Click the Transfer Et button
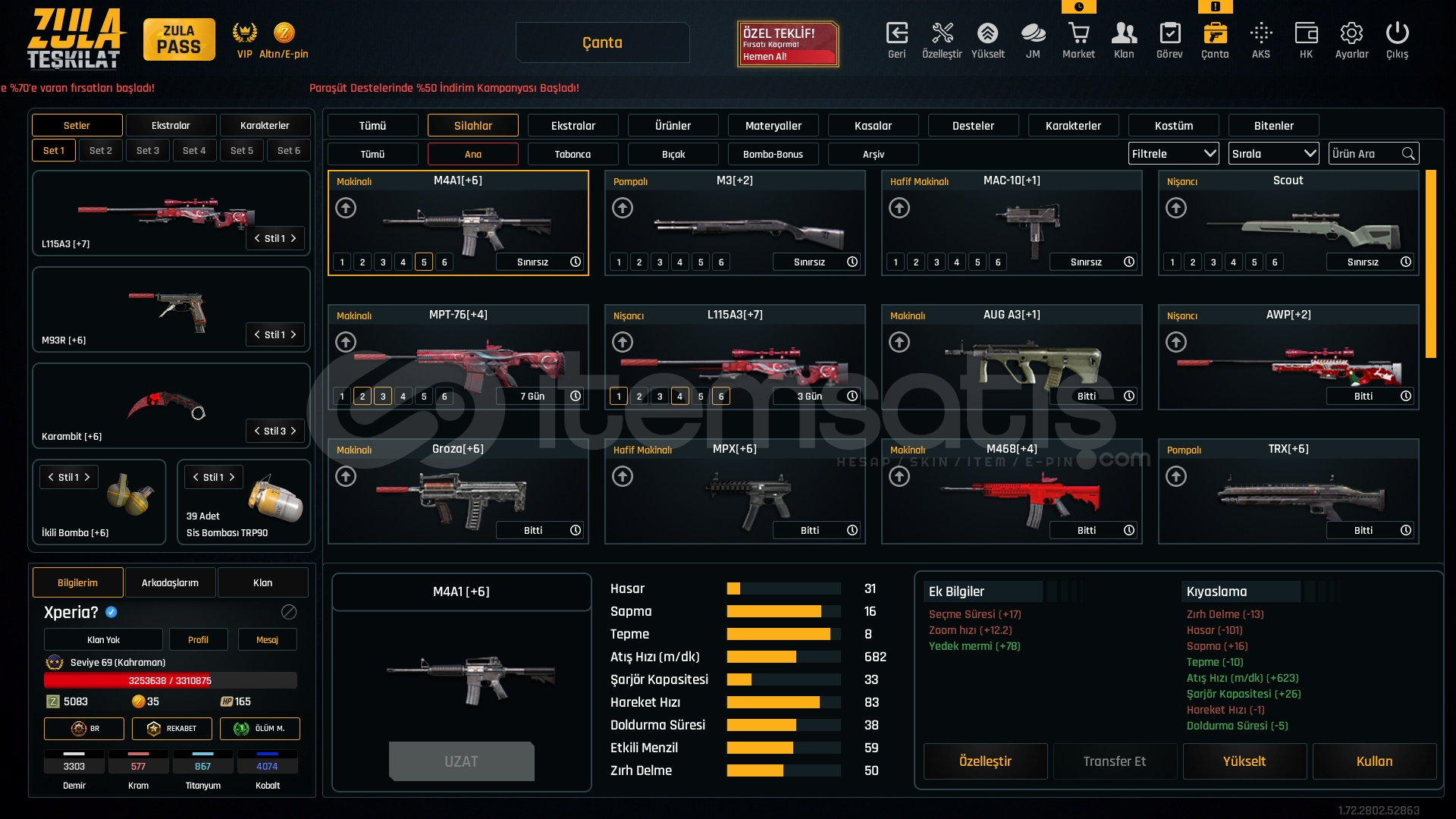The image size is (1456, 819). 1116,761
